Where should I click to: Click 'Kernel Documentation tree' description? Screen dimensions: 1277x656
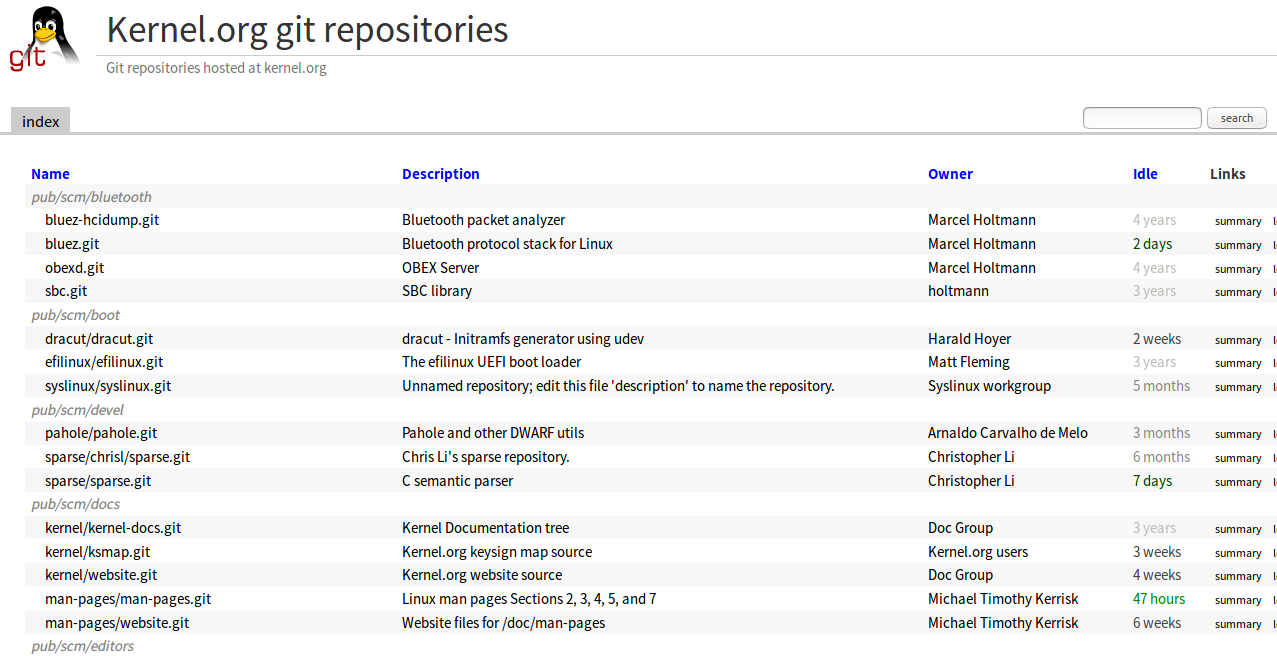click(485, 528)
